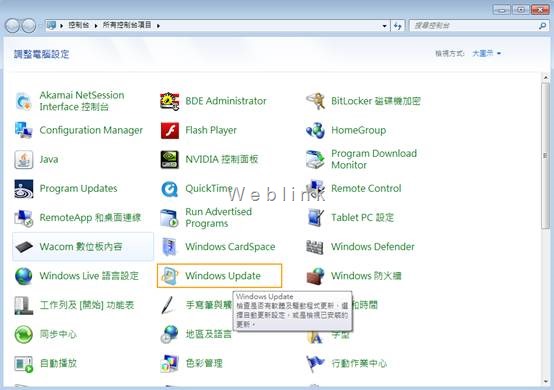Viewport: 554px width, 390px height.
Task: Open Wacom tablet properties icon
Action: click(x=24, y=247)
